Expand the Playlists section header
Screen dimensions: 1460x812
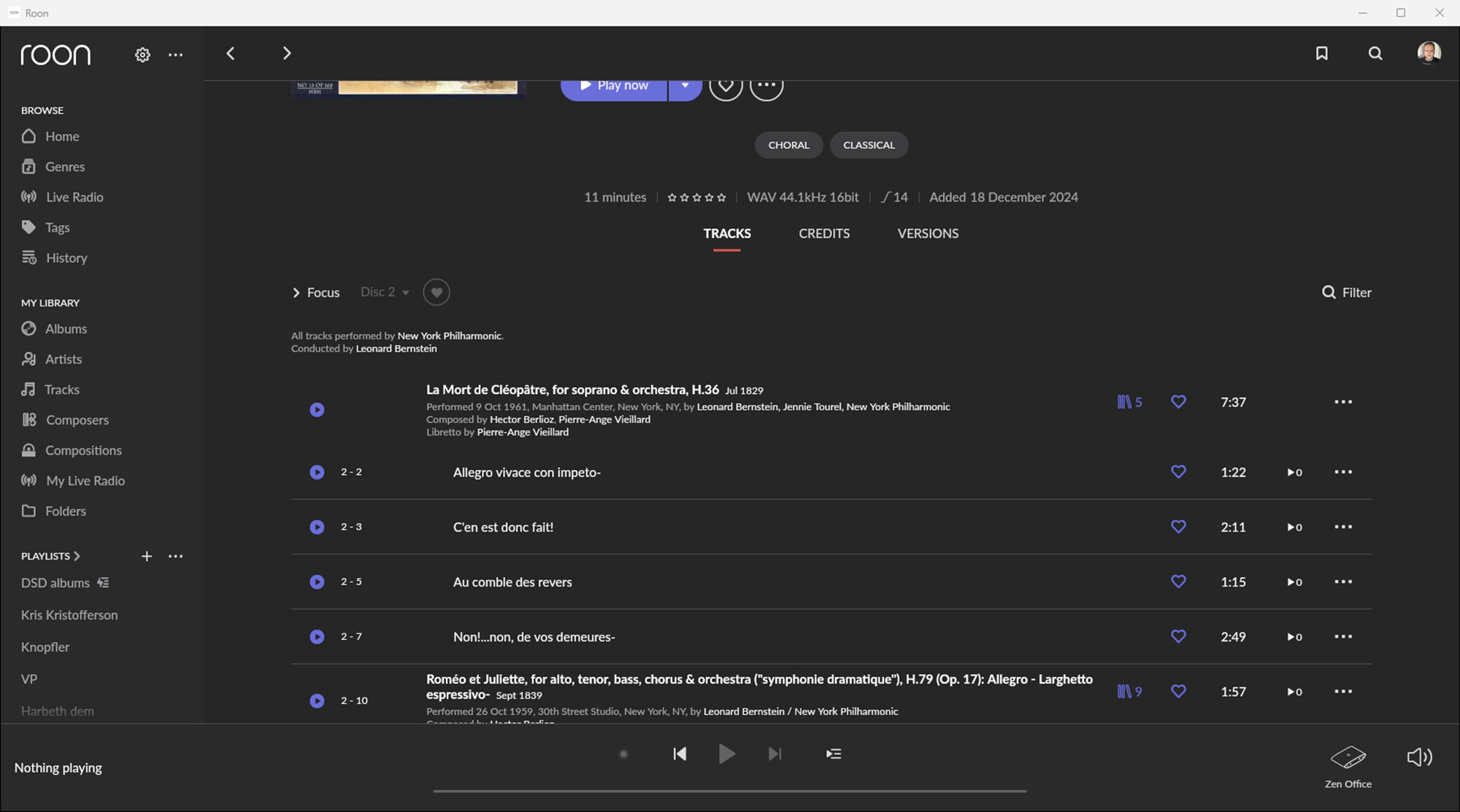[50, 556]
